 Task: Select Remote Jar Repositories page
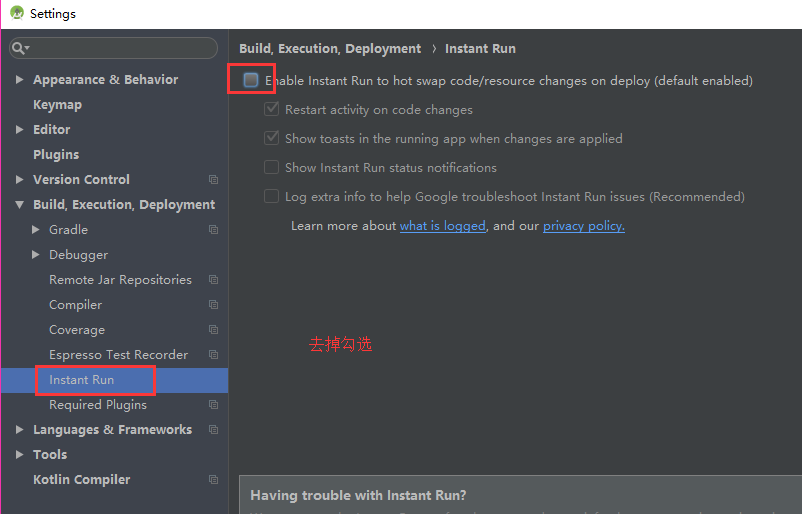tap(120, 280)
